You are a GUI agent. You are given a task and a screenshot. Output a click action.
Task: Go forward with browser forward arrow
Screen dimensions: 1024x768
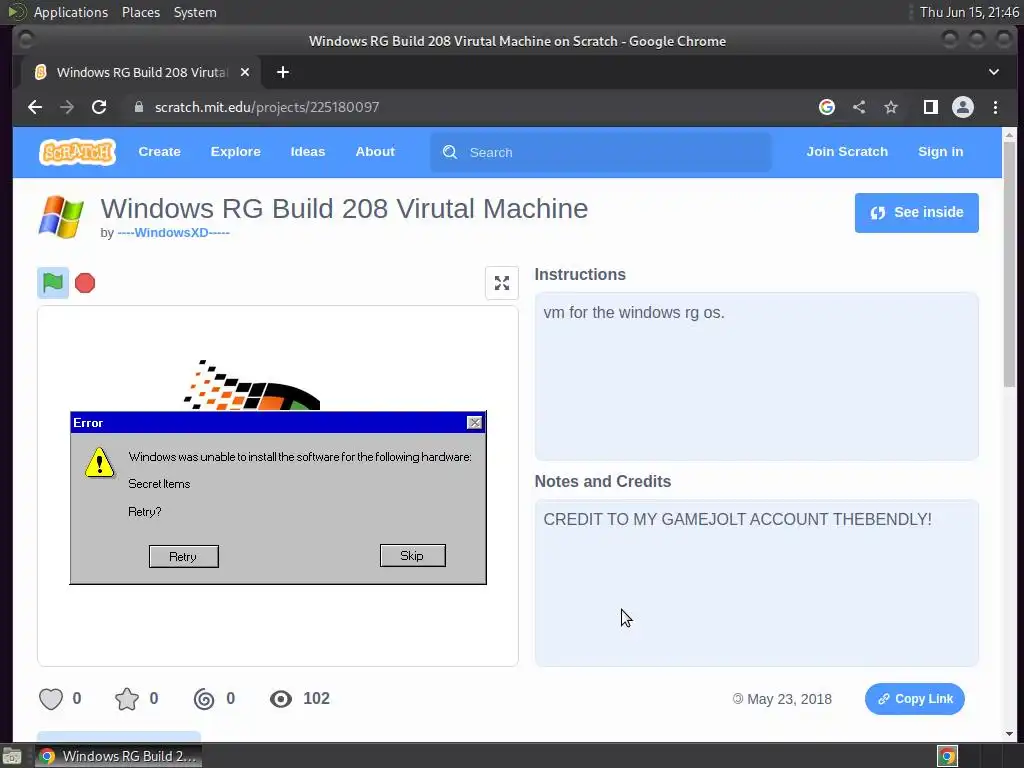pos(67,107)
